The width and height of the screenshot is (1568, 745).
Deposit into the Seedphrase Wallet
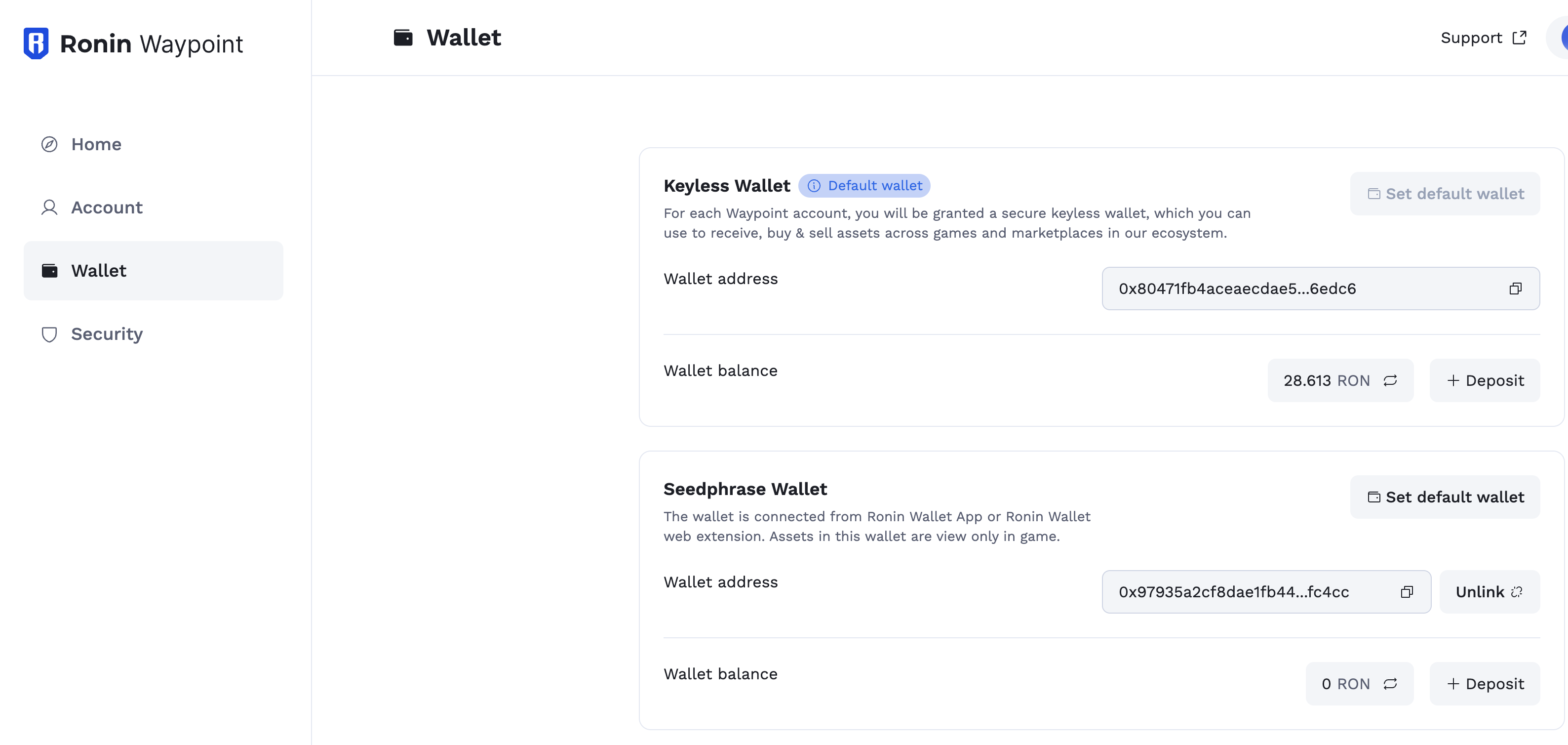tap(1485, 684)
